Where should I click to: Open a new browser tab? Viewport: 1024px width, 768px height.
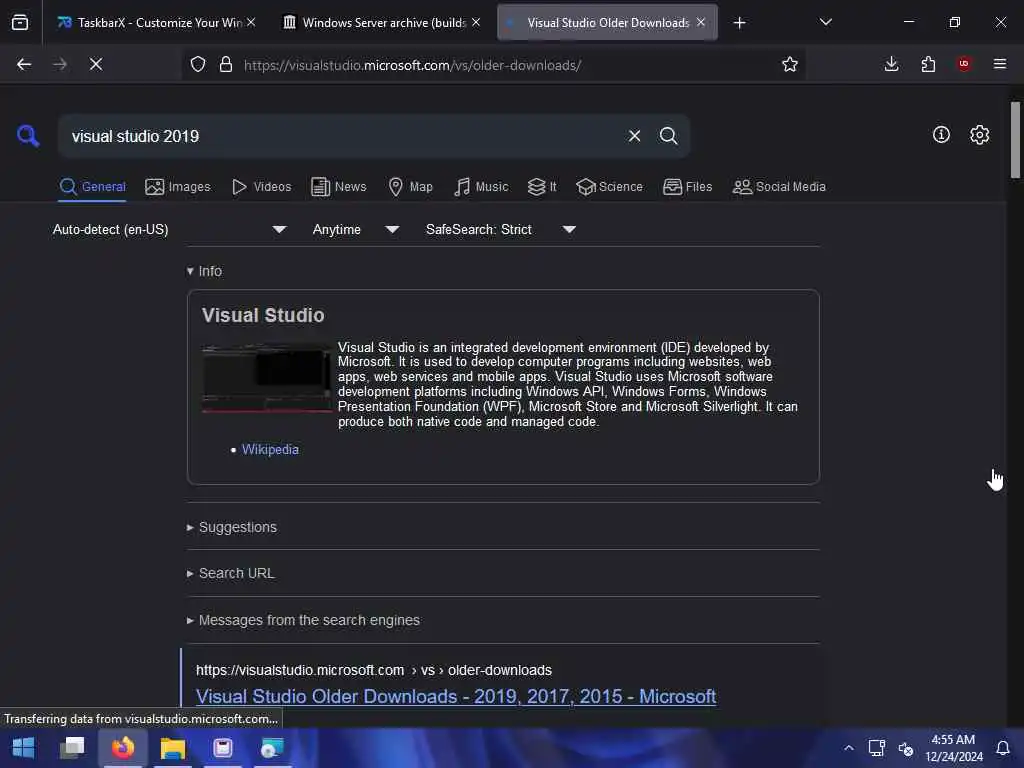(x=739, y=23)
